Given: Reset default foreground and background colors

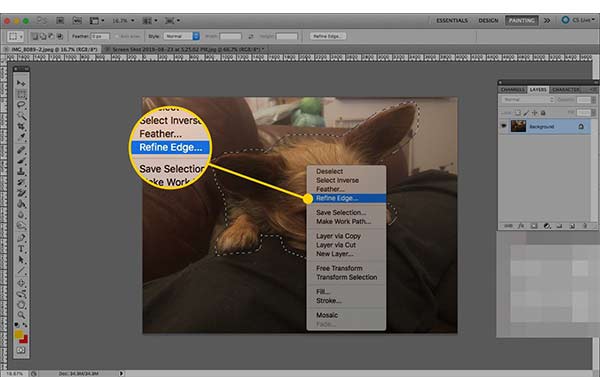Looking at the screenshot, I should coord(16,325).
